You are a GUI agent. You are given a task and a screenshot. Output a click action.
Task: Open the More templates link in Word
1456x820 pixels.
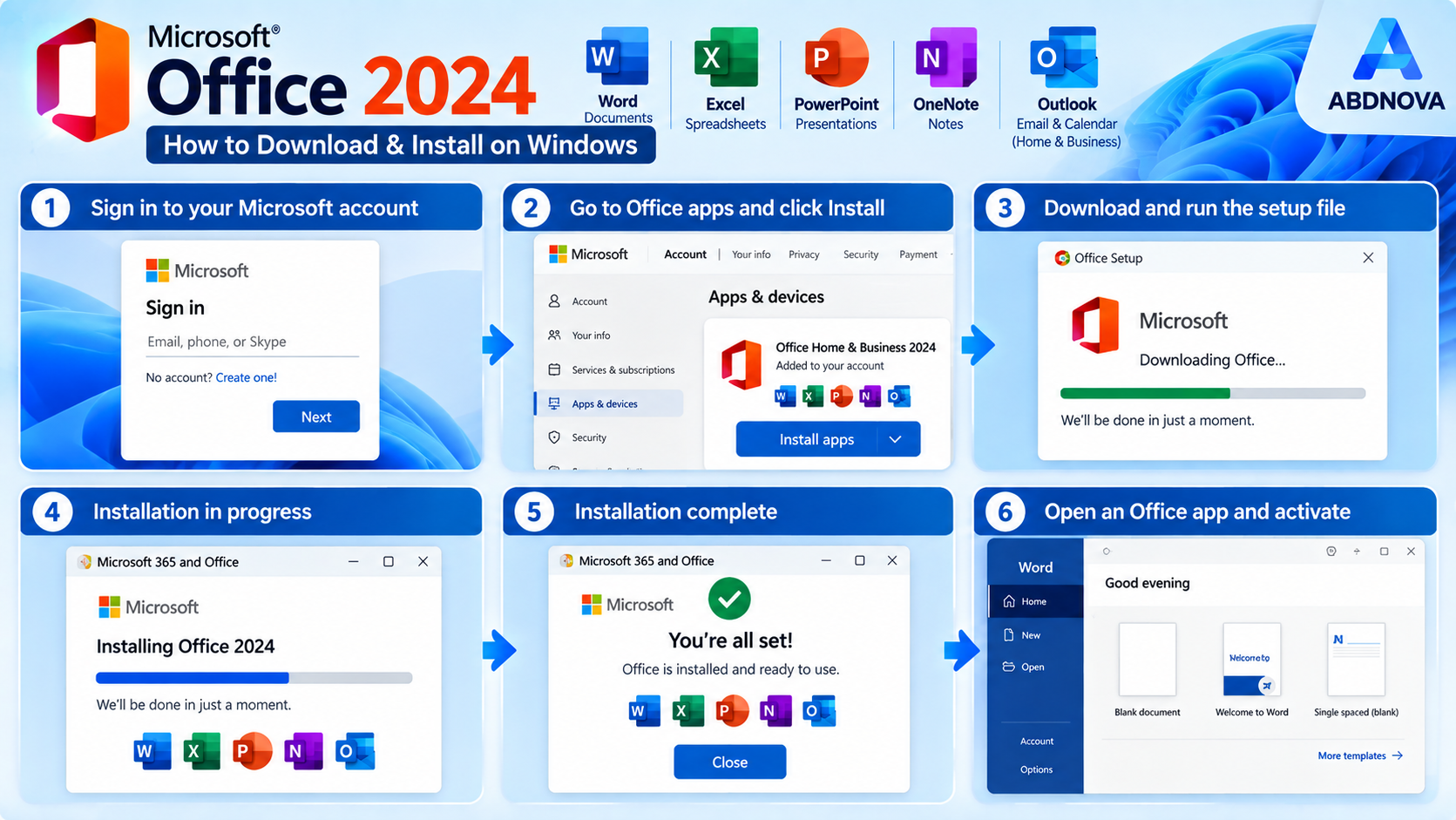pos(1360,756)
